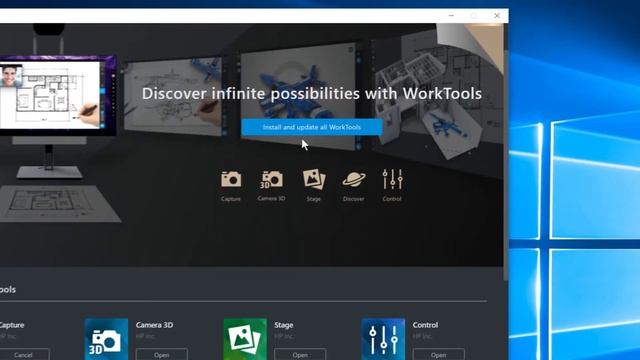Open the Control blue app tile
The width and height of the screenshot is (640, 360).
pyautogui.click(x=383, y=339)
